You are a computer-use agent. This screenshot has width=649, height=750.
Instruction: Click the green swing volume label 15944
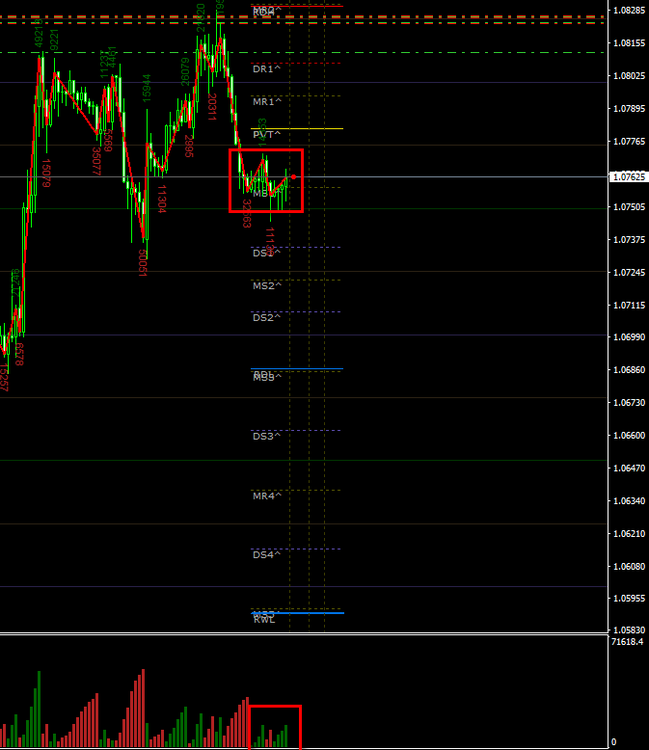point(146,88)
